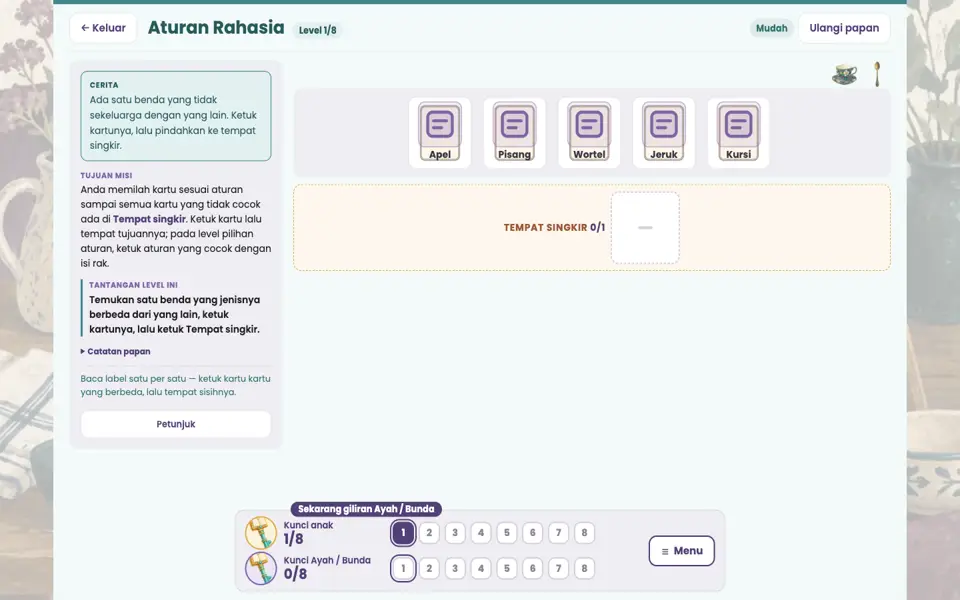Screen dimensions: 960x600
Task: Click the Kunci anak 1/8 score
Action: [x=293, y=539]
